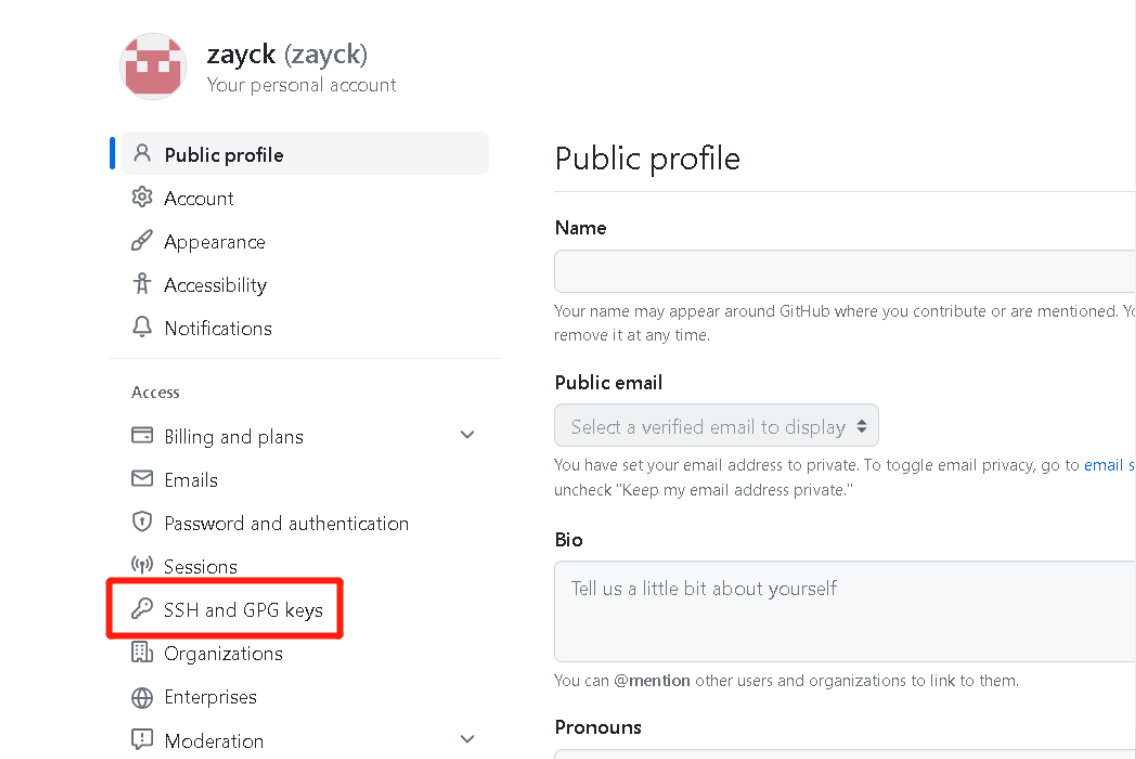Click the shield icon for Password settings

pos(142,522)
